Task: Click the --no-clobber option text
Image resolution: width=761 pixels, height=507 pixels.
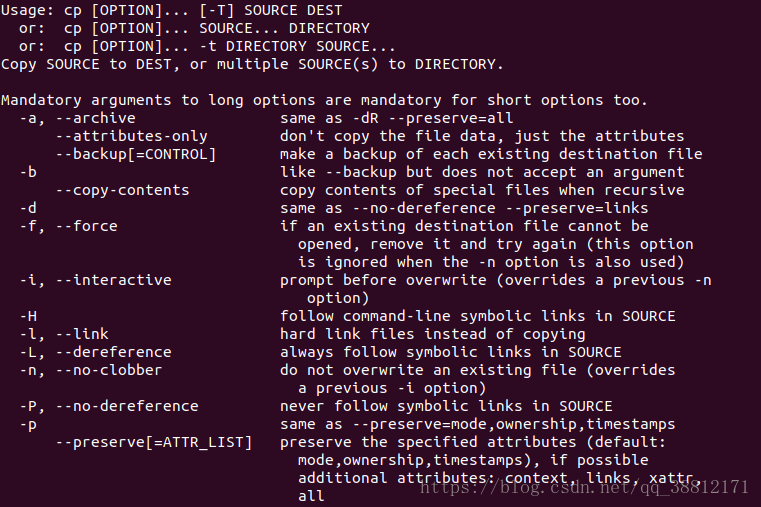Action: [109, 370]
